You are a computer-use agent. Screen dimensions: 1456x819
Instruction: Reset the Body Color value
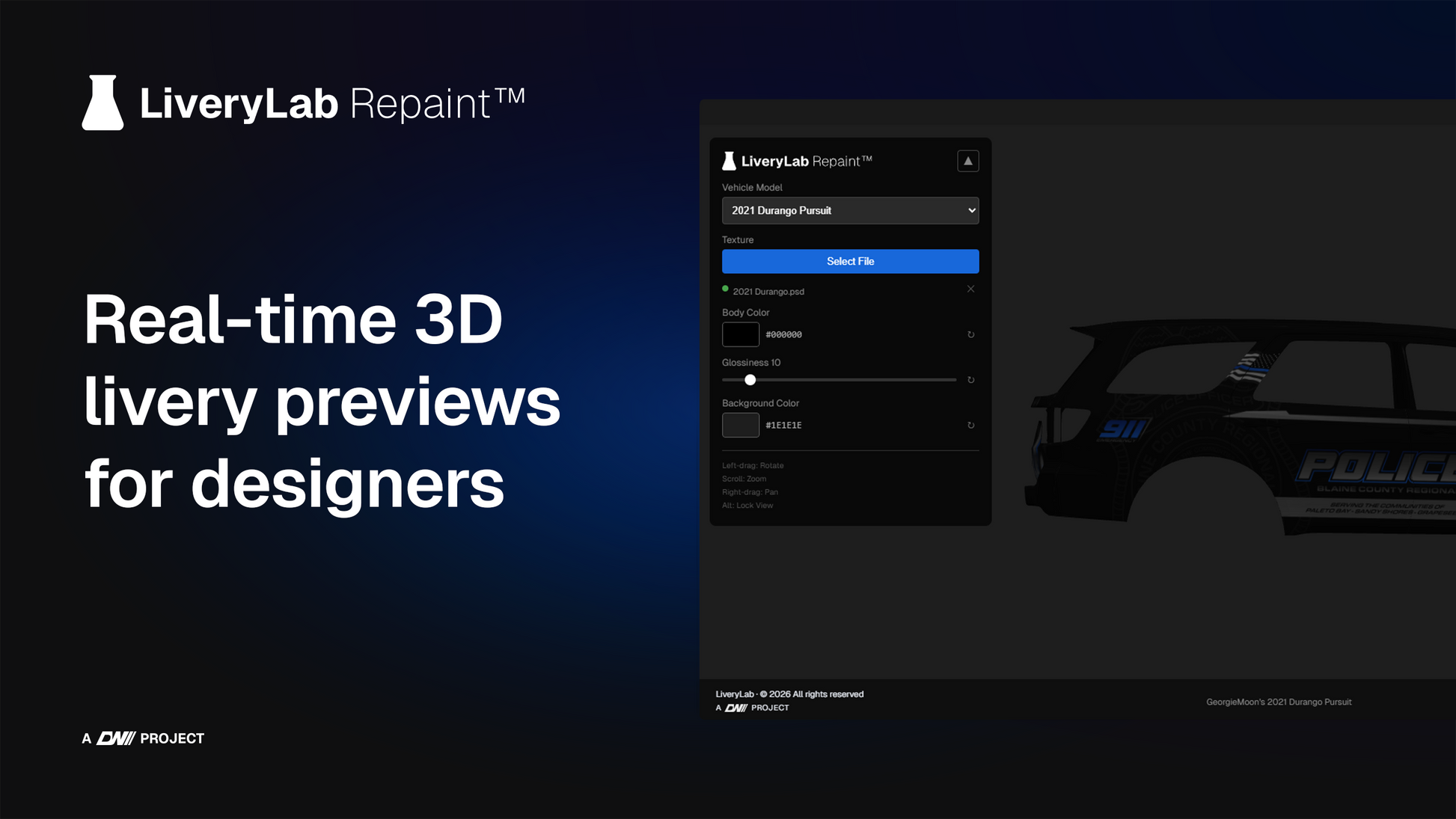click(970, 335)
